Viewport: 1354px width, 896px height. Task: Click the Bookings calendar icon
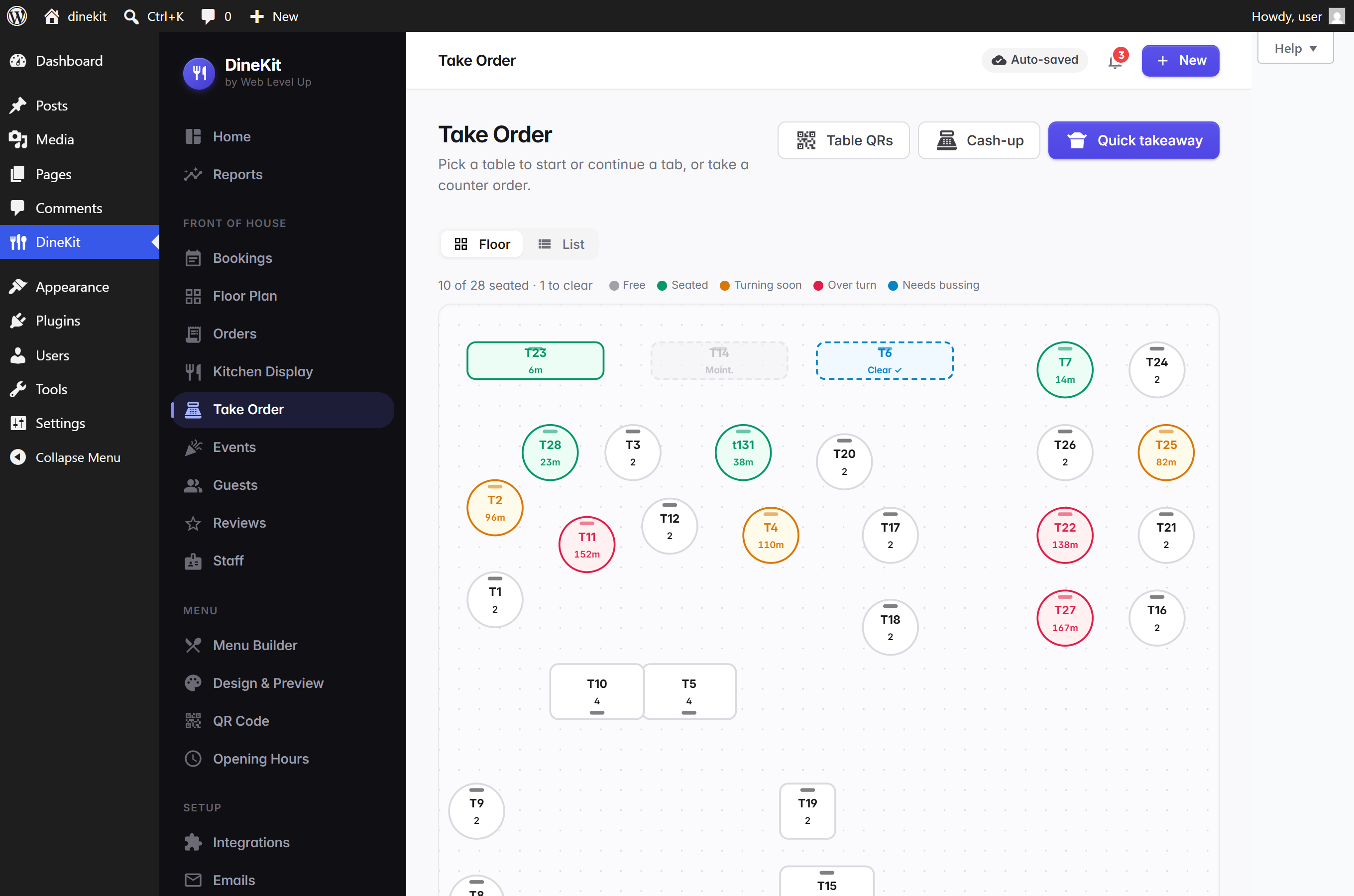(x=193, y=258)
